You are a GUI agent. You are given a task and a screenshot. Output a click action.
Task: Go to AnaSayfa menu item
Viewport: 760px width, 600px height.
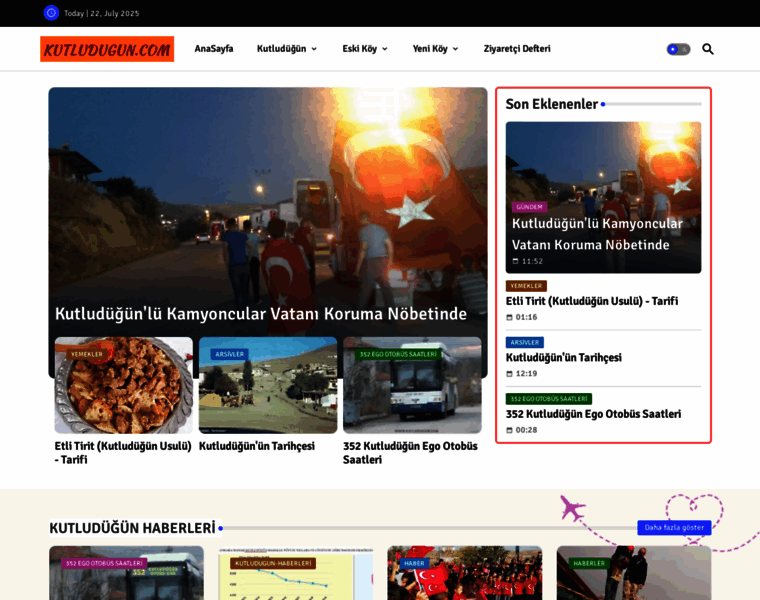(x=214, y=49)
